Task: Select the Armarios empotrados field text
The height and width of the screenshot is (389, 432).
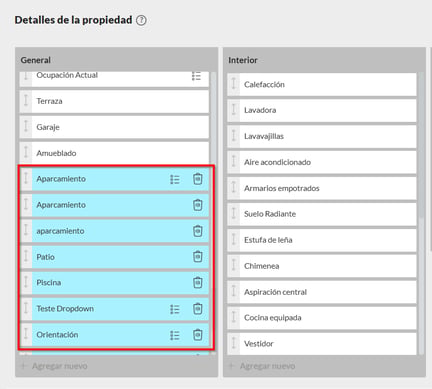Action: [282, 188]
